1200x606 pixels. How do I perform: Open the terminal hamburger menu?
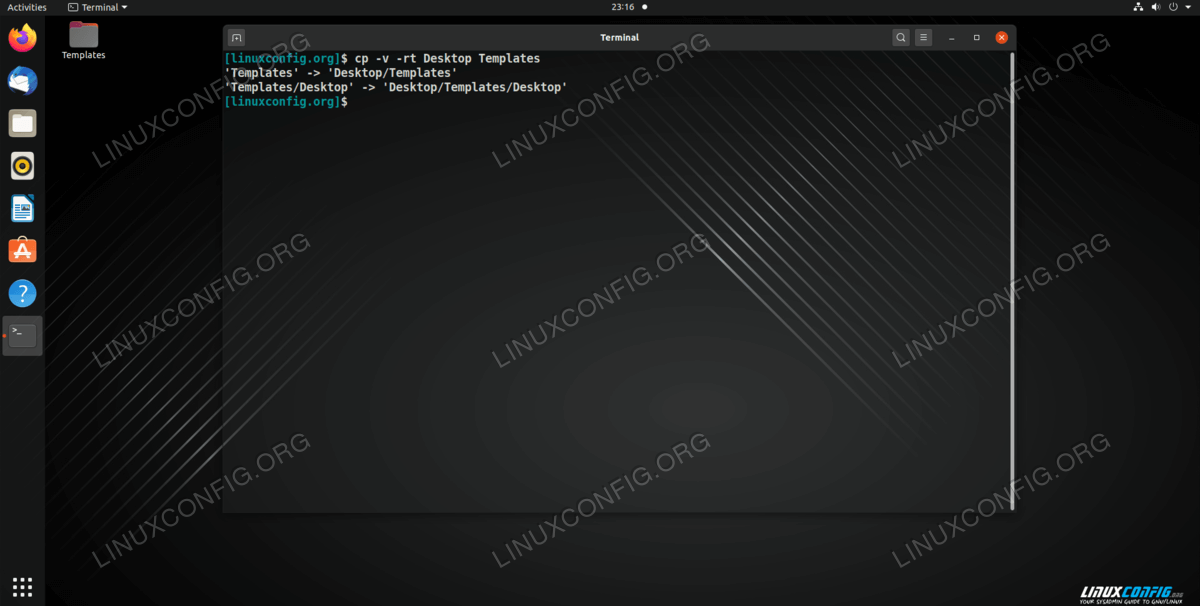coord(924,38)
